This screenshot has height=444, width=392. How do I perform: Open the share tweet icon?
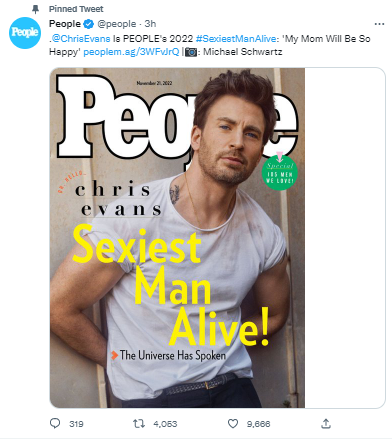click(326, 423)
